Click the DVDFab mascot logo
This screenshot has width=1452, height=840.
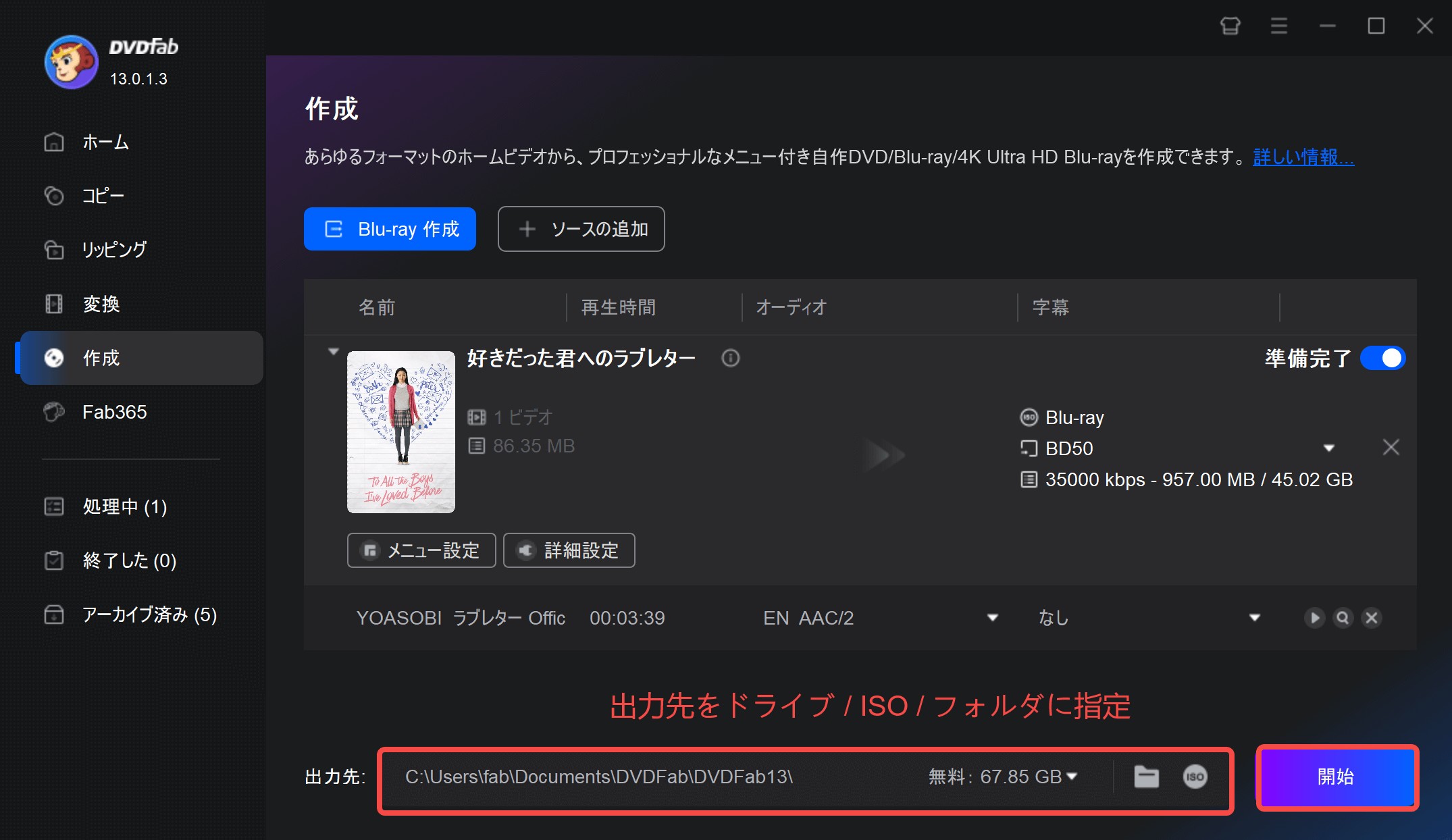(71, 62)
